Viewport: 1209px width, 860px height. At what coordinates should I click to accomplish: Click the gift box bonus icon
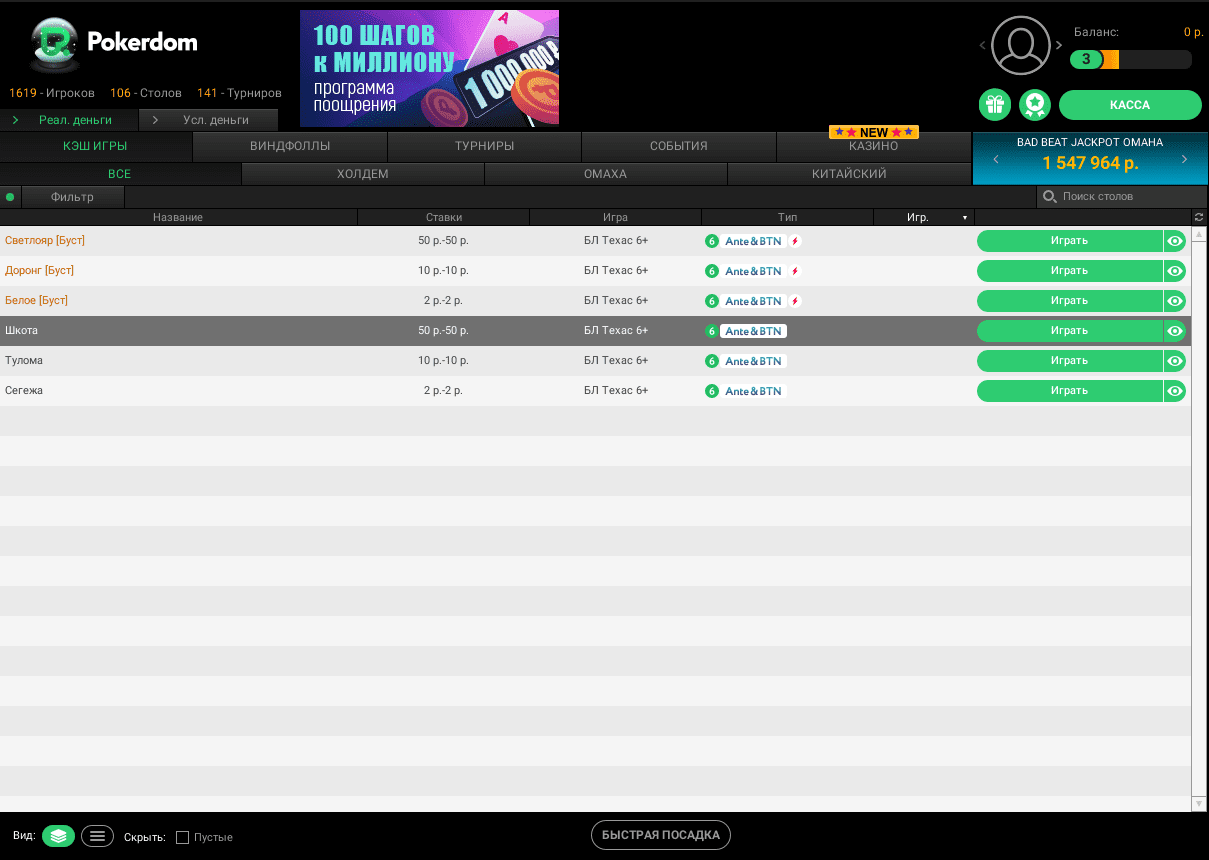[x=994, y=105]
